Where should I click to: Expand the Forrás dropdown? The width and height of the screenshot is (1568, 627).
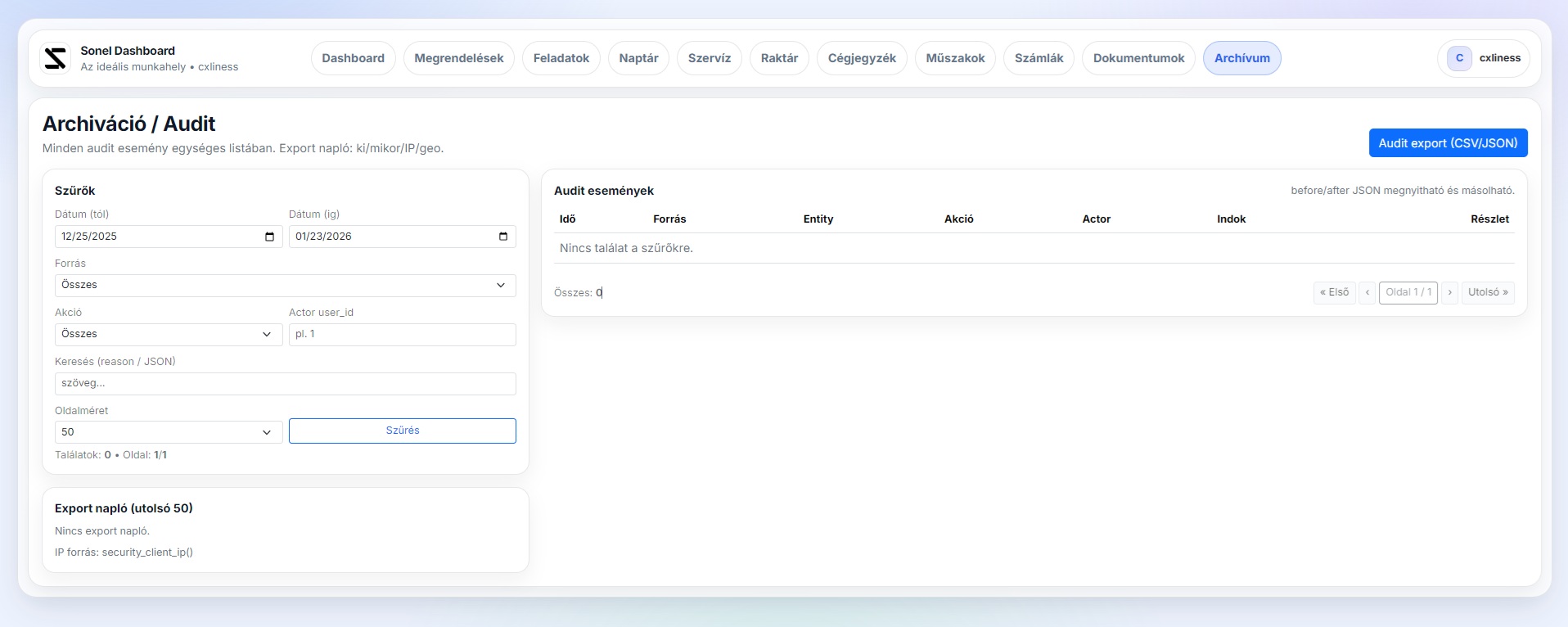tap(285, 285)
